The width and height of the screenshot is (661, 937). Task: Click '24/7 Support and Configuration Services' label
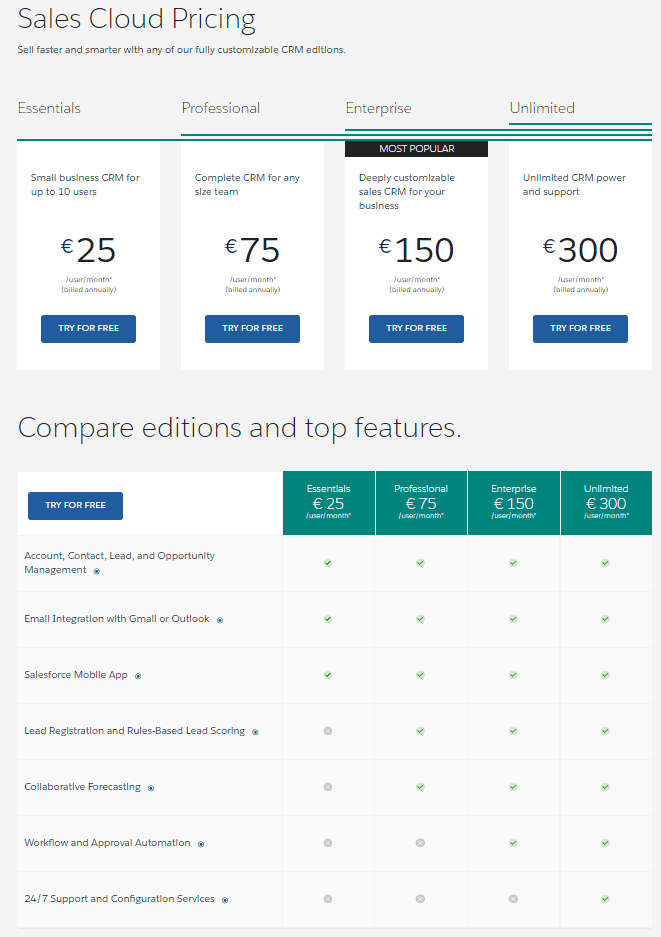pos(119,899)
